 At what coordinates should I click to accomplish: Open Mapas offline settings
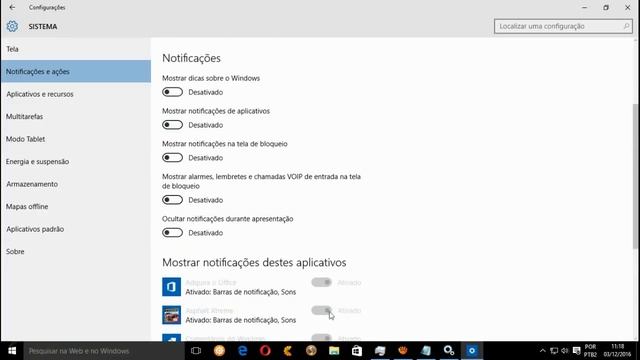pos(76,207)
